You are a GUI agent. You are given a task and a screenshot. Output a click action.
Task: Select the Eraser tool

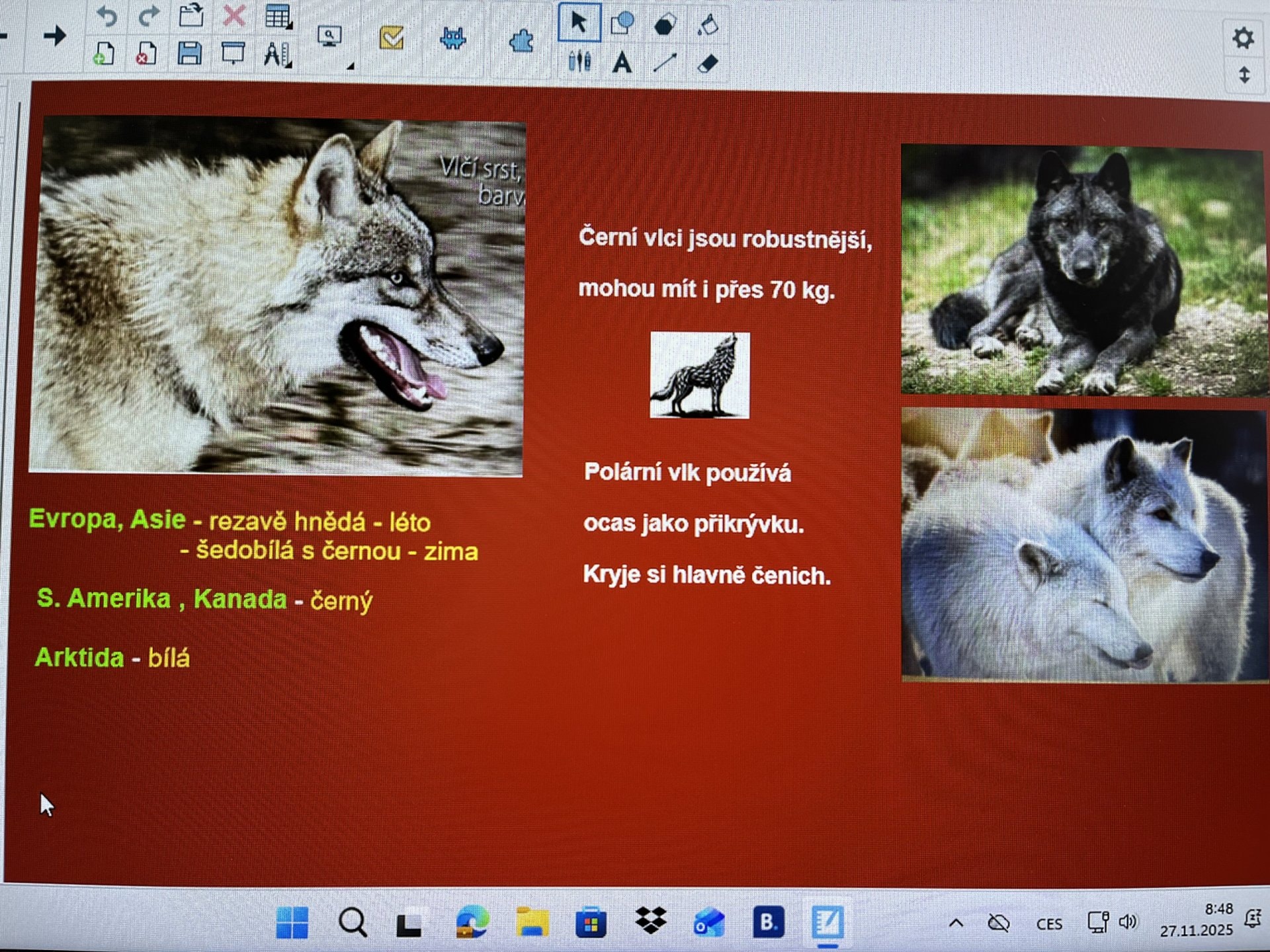707,63
